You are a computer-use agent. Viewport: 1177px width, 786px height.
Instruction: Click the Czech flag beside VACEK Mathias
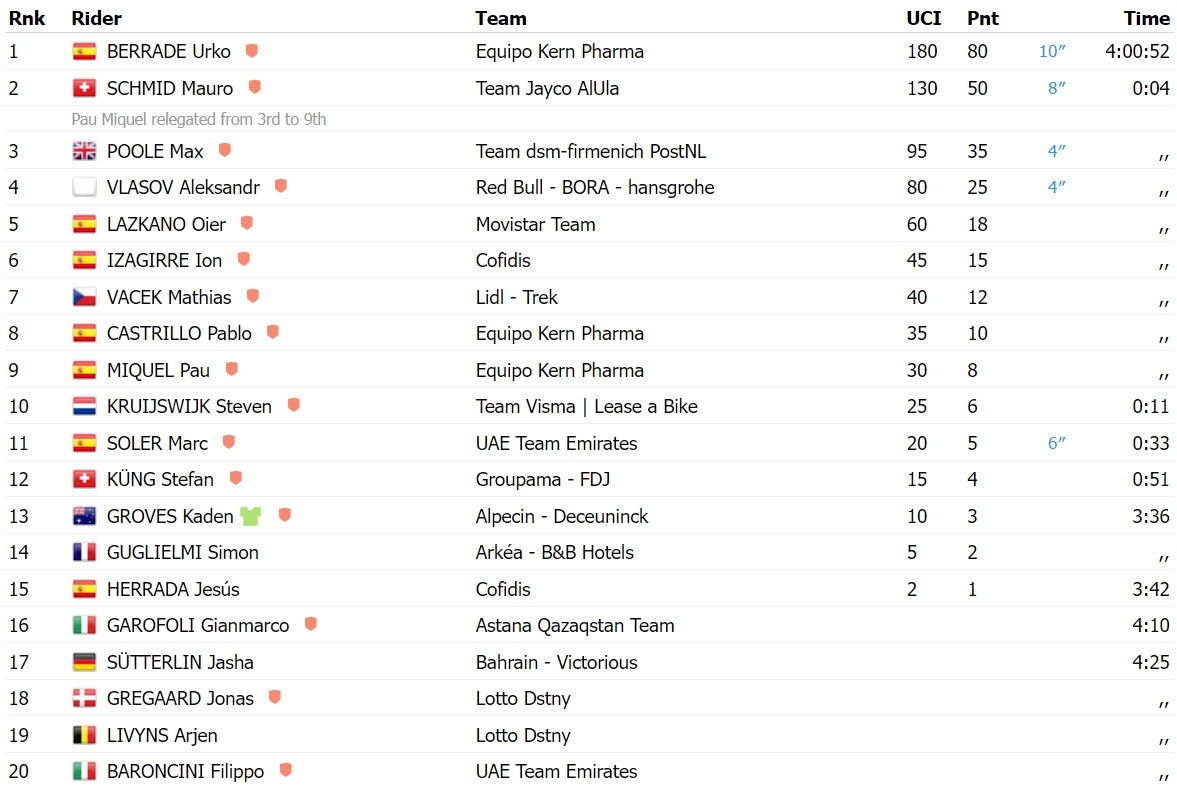84,297
